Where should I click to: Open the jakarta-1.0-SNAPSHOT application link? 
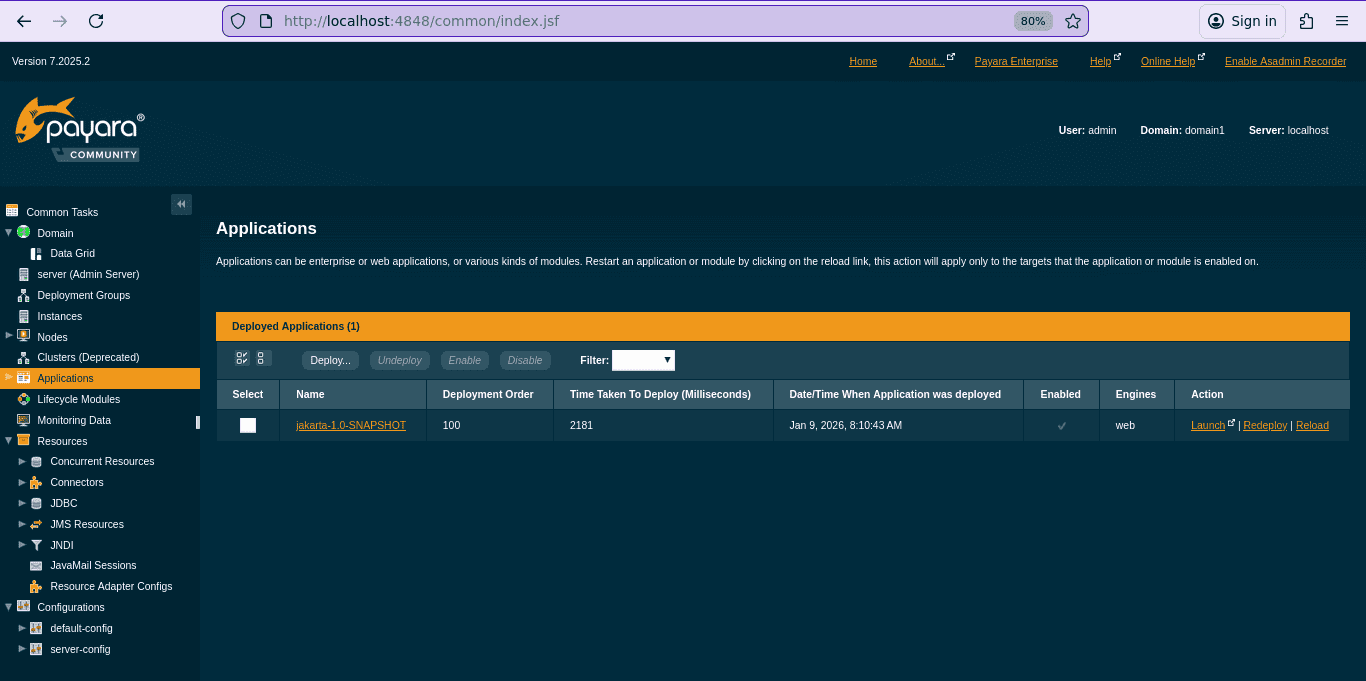(x=351, y=425)
